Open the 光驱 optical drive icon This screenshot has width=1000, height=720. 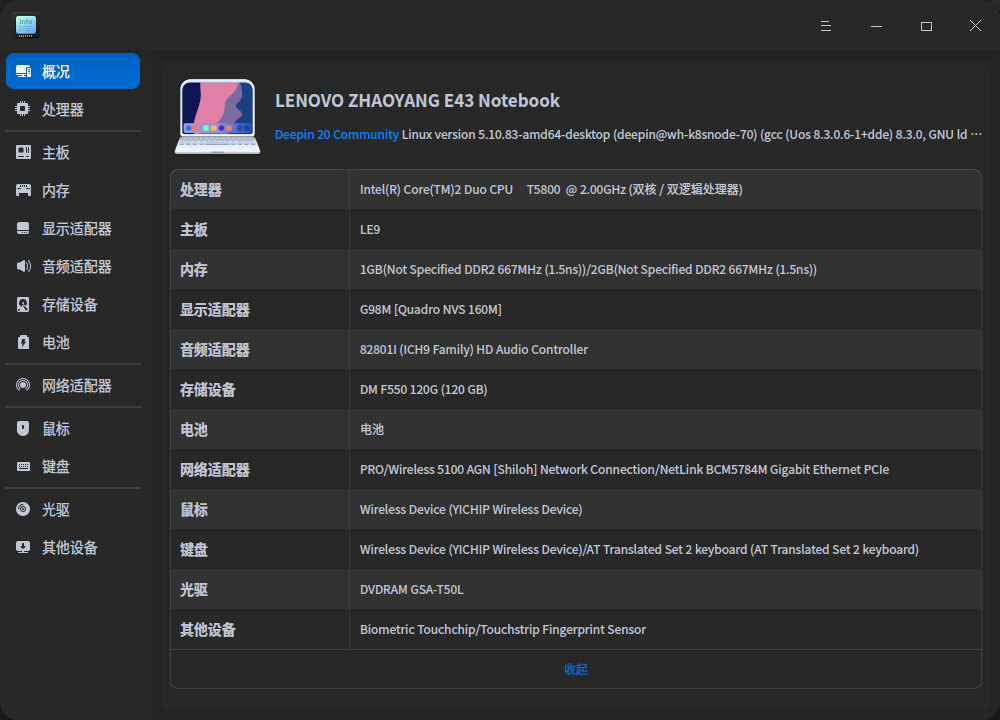[x=22, y=509]
